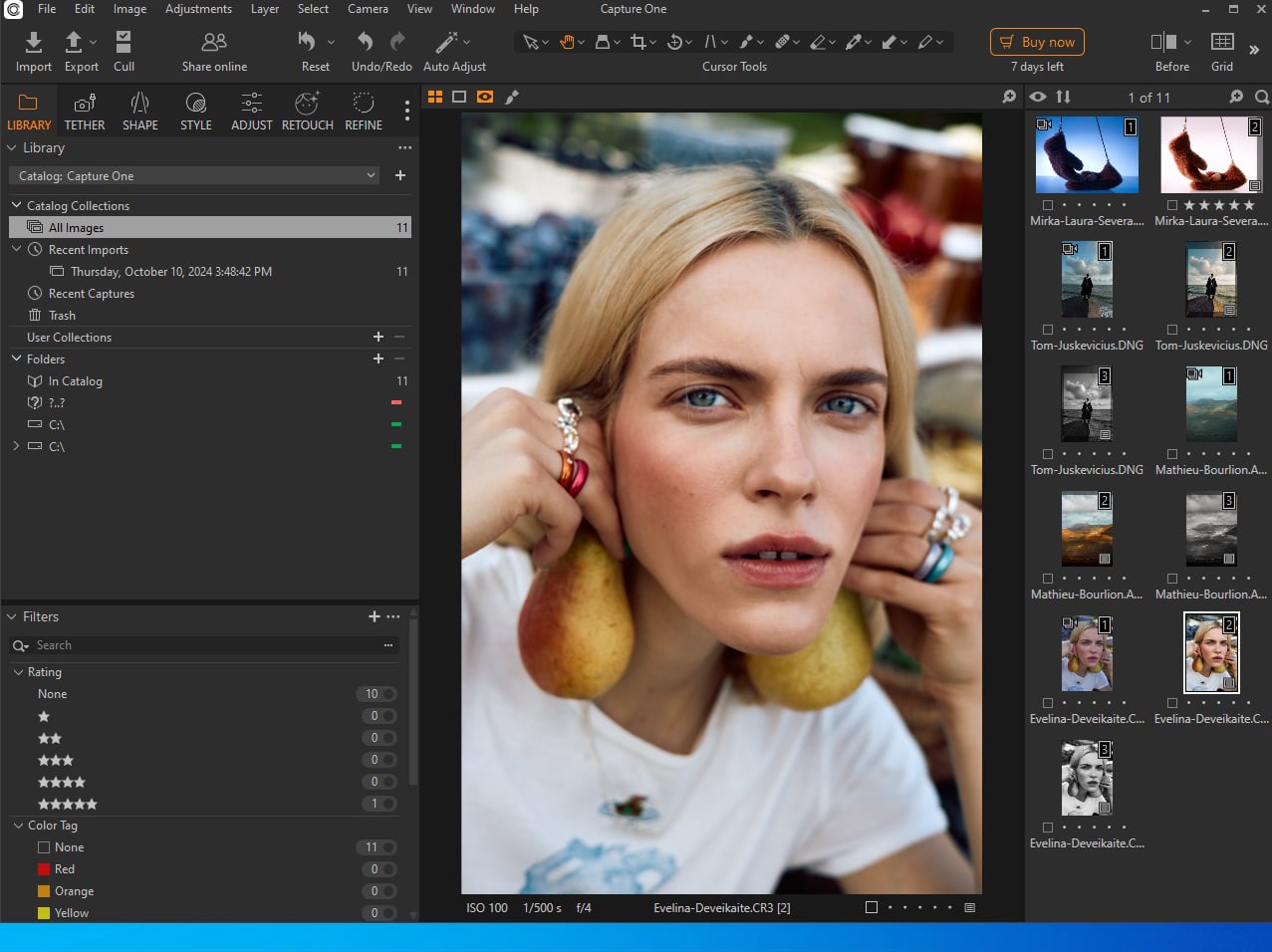Click the viewer zoom magnifier icon
1272x952 pixels.
coord(1009,97)
